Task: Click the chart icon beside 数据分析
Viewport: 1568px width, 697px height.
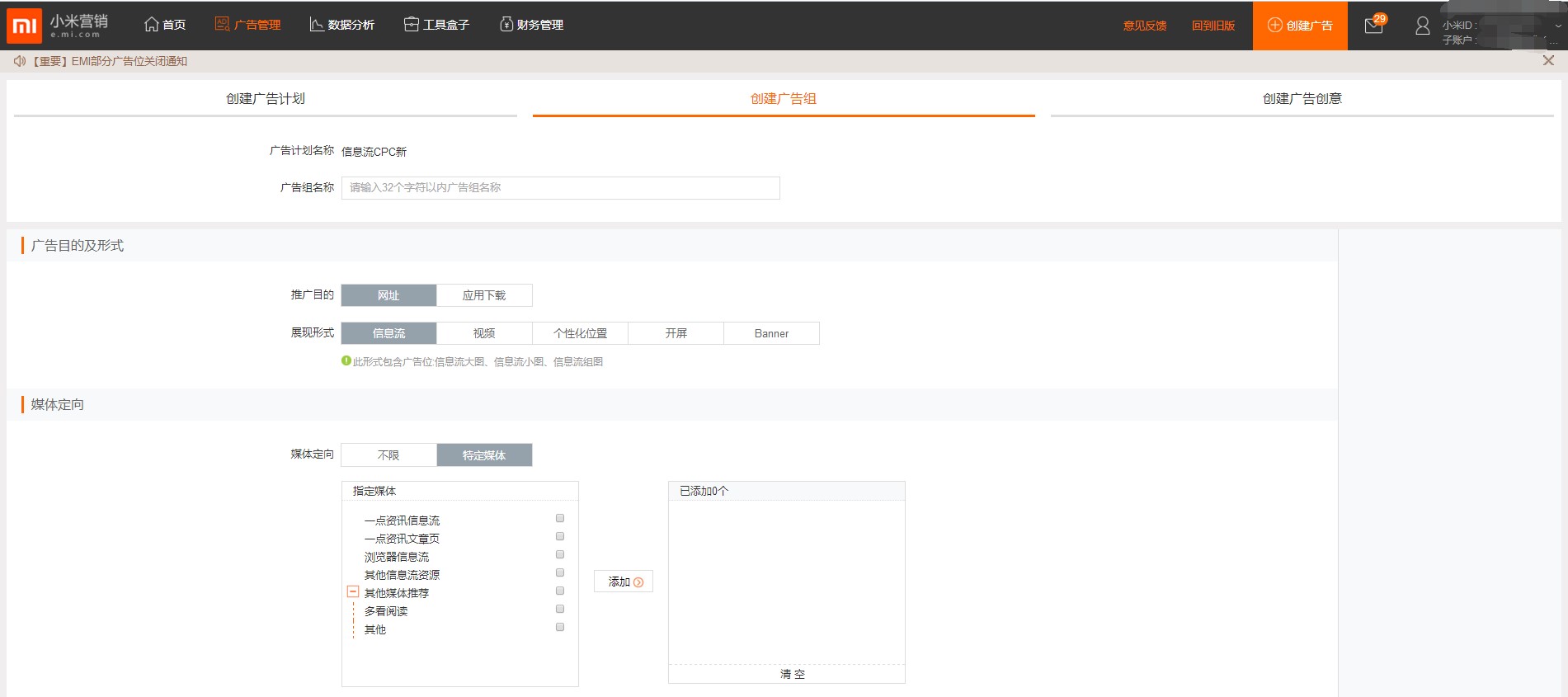Action: click(x=316, y=24)
